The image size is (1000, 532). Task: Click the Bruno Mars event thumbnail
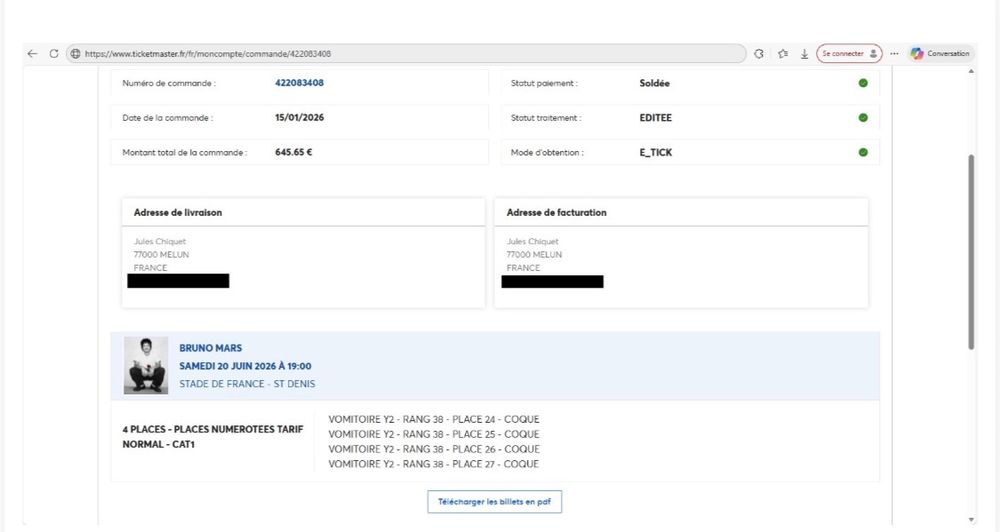point(146,365)
